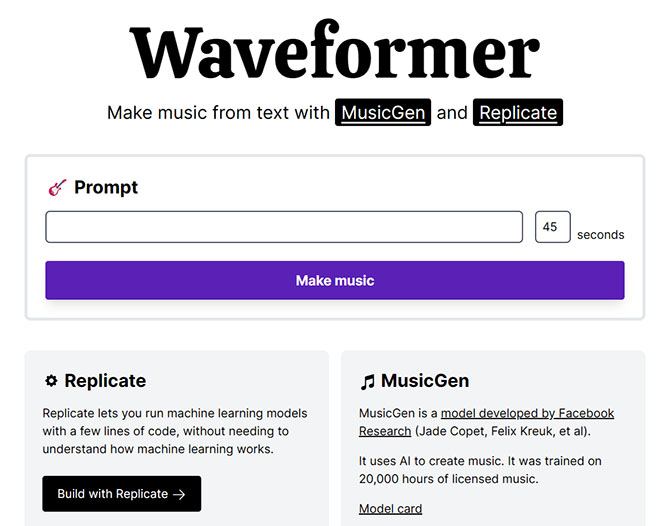Open the MusicGen link in the subtitle
The height and width of the screenshot is (526, 670).
[383, 112]
